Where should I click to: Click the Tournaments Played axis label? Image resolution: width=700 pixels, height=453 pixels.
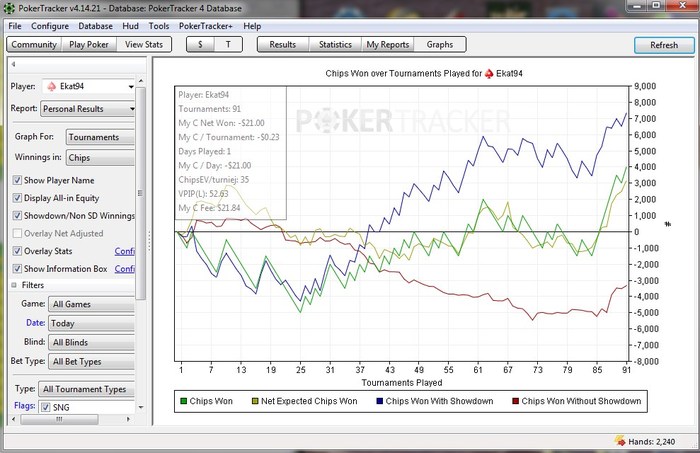tap(402, 382)
